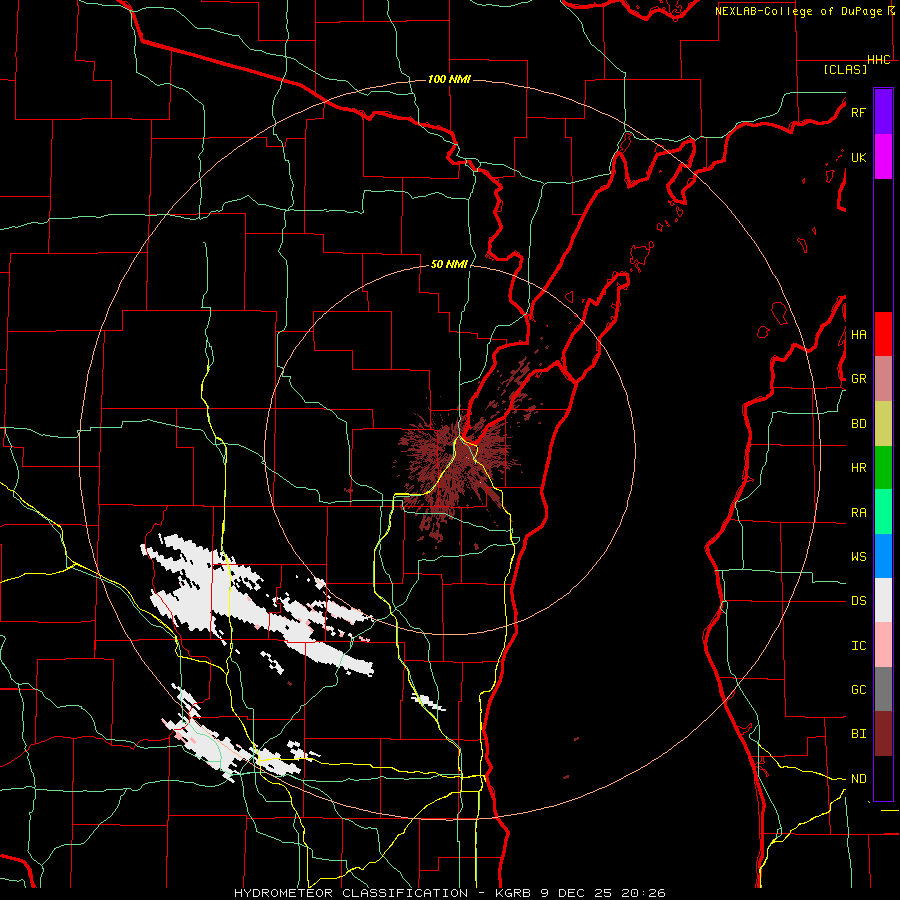
Task: Click the HYDROMETEOR CLASSIFICATION title text
Action: pos(351,893)
